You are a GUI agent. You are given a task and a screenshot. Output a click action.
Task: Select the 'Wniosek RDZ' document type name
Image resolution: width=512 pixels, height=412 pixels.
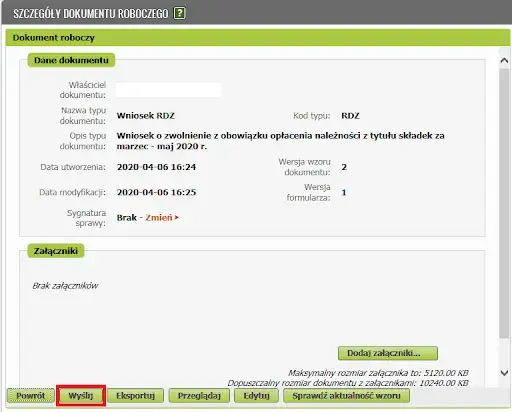(146, 116)
